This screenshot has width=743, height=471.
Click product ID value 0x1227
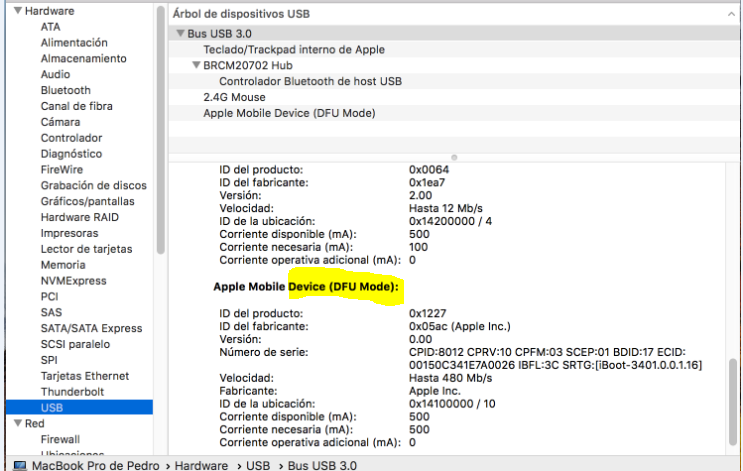427,313
